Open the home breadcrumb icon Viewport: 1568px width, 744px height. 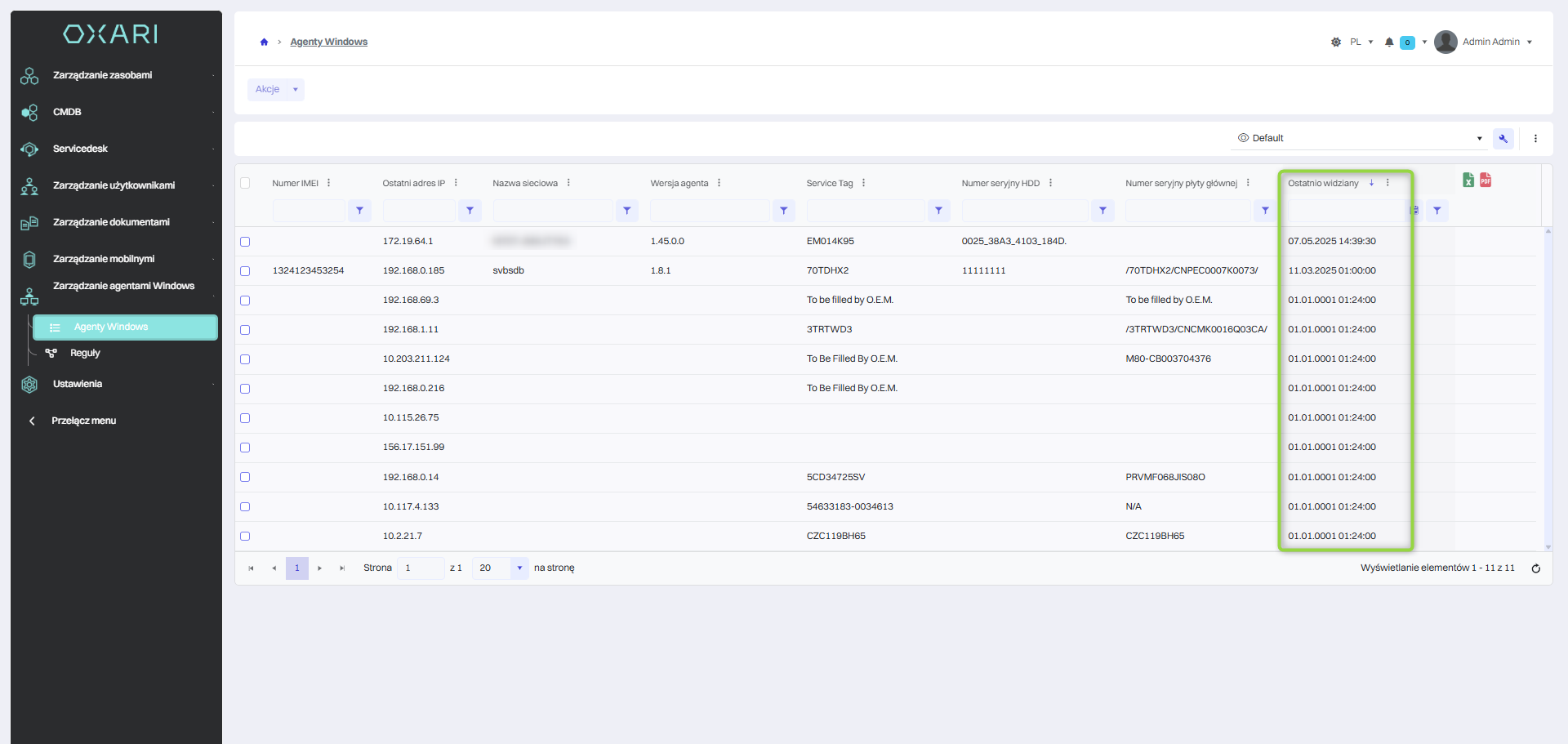tap(264, 42)
